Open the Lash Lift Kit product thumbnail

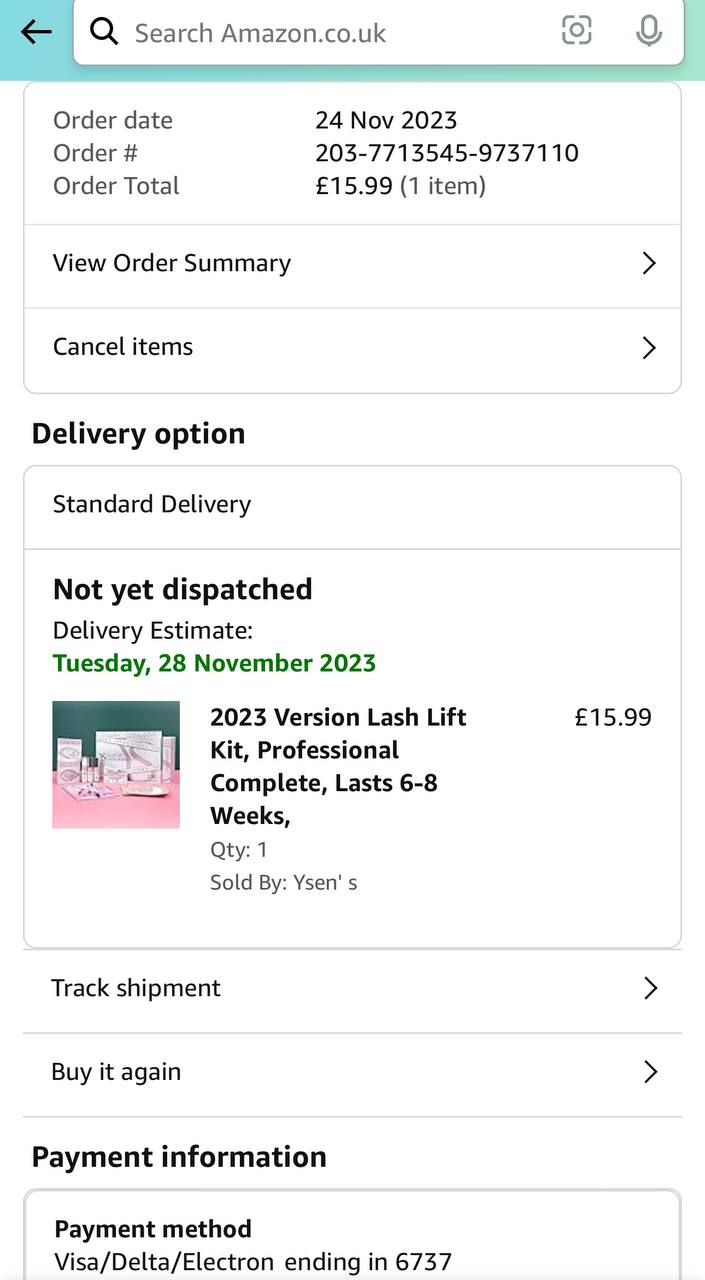[116, 765]
